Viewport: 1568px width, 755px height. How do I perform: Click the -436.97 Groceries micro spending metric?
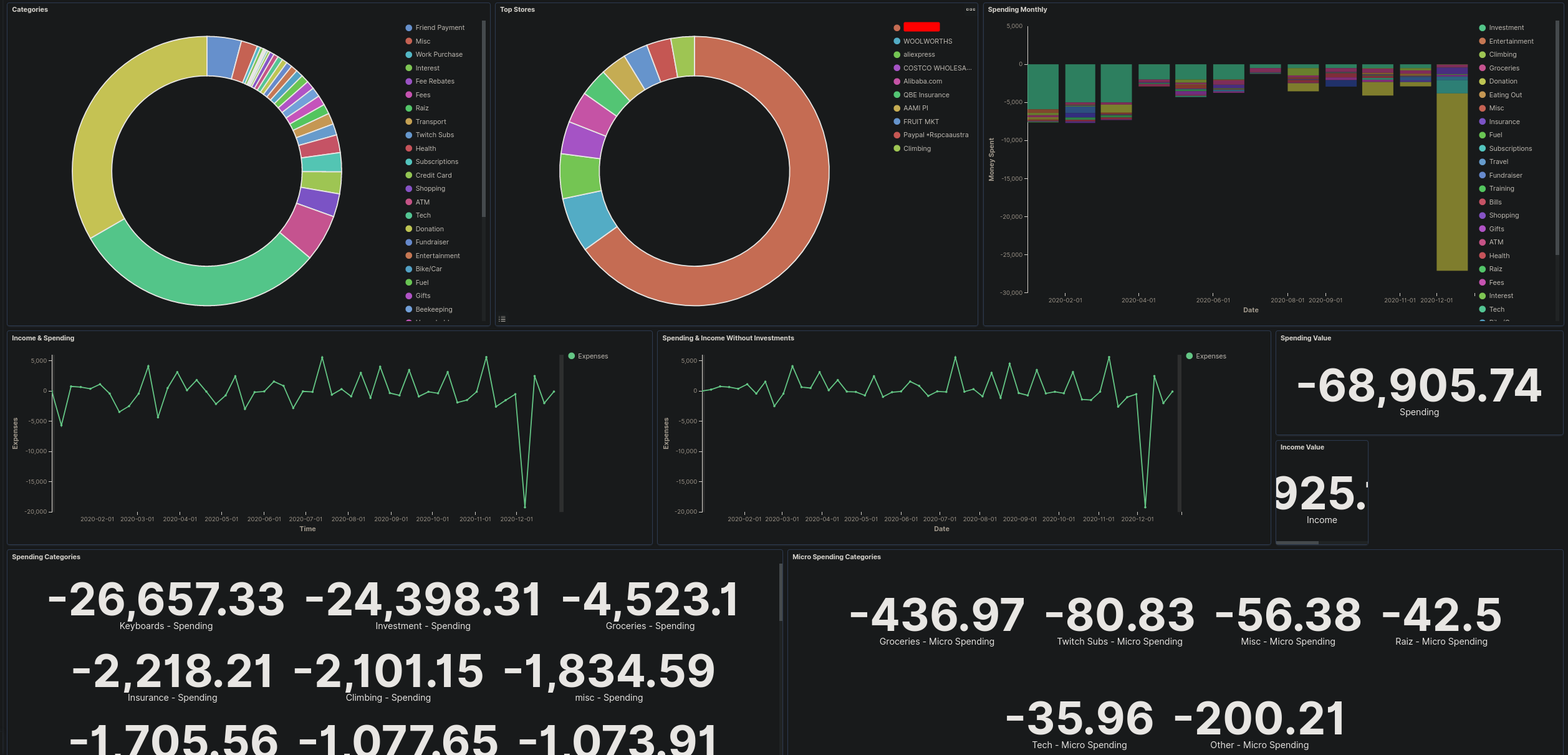[x=936, y=615]
